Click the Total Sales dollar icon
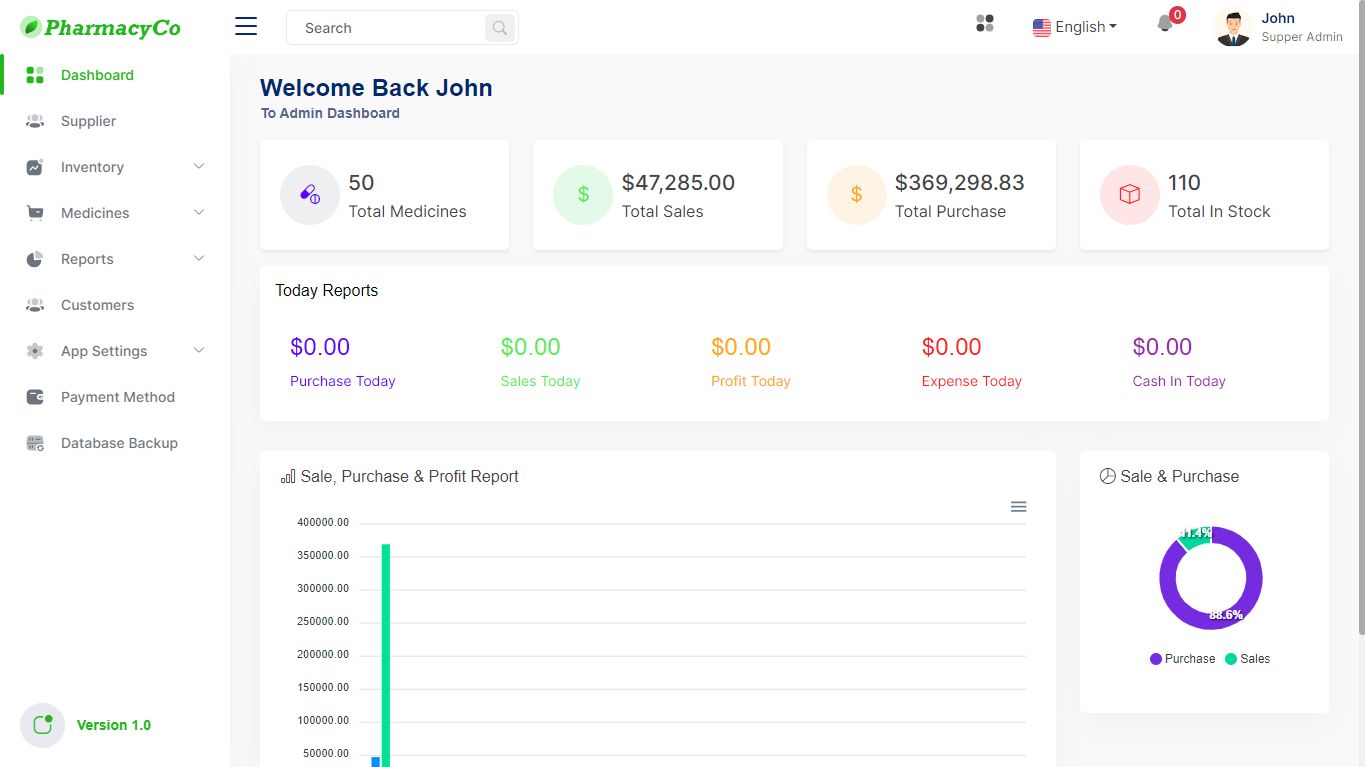This screenshot has width=1365, height=767. (583, 195)
